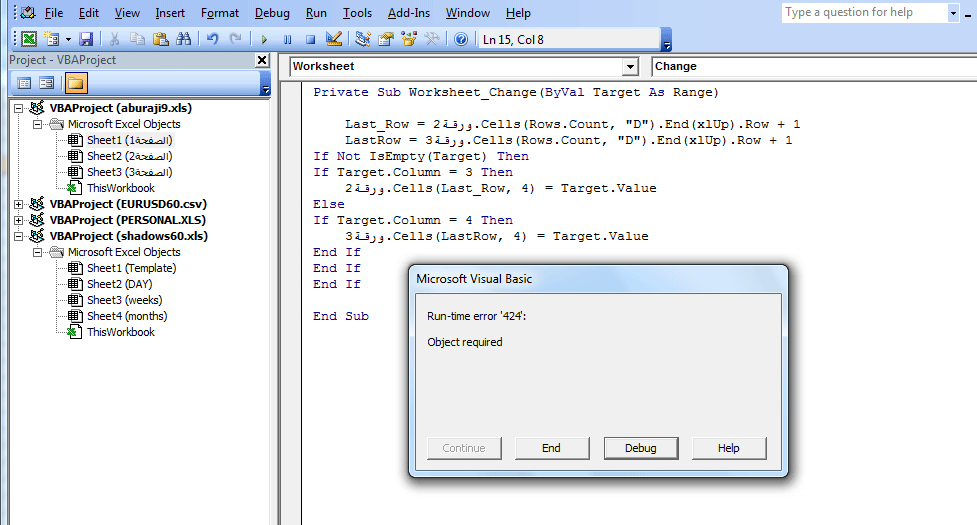Click the Find binoculars icon
The width and height of the screenshot is (977, 525).
coord(183,39)
